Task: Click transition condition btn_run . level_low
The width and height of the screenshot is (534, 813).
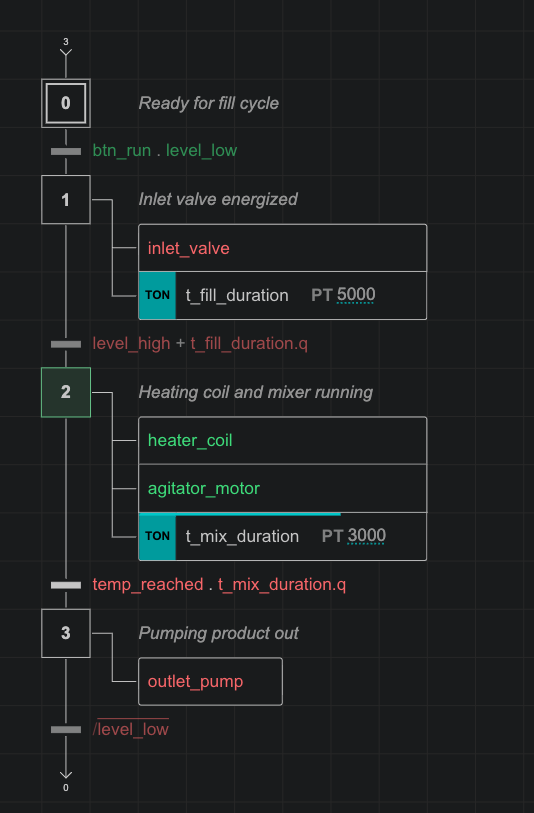Action: click(x=165, y=151)
